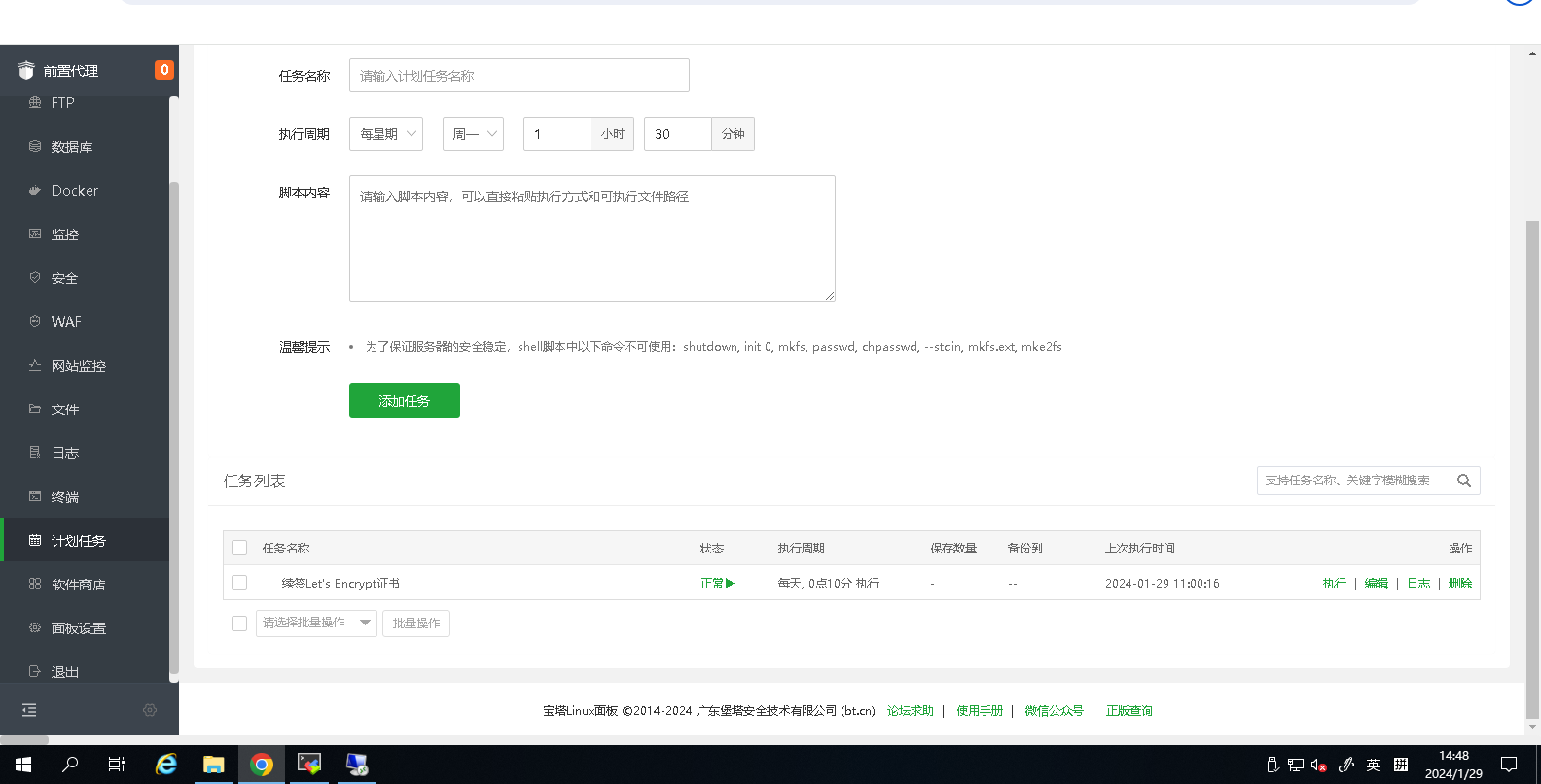The width and height of the screenshot is (1541, 784).
Task: Open Windows Start menu
Action: pos(23,765)
